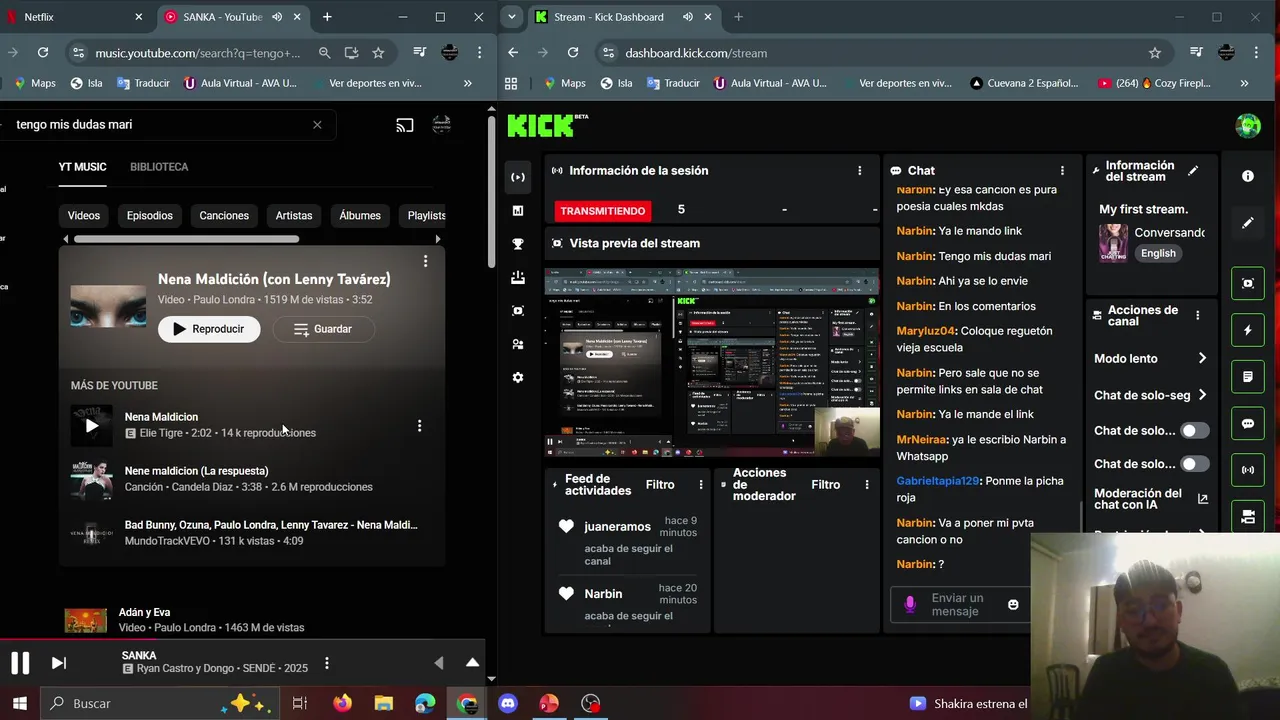1280x720 pixels.
Task: Open the Chat panel three-dot menu
Action: tap(1062, 171)
